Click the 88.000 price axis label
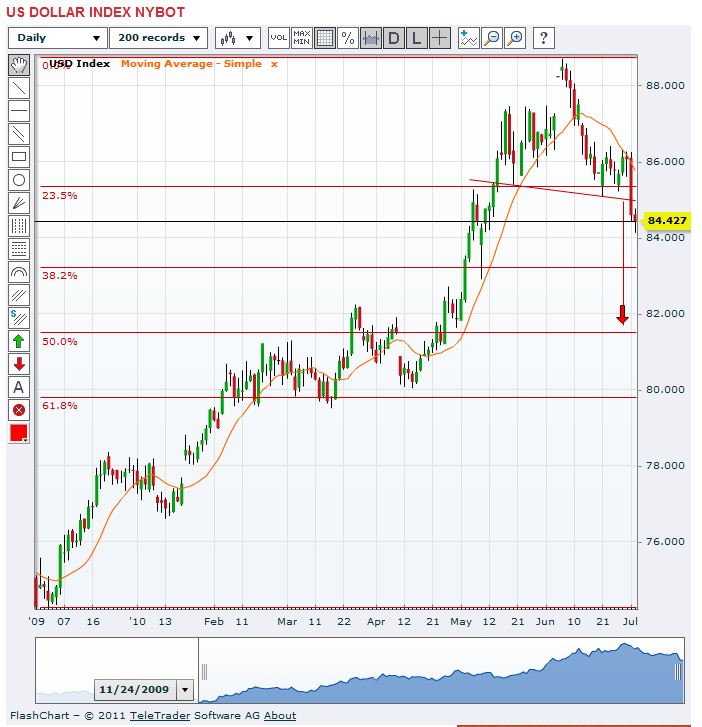This screenshot has width=702, height=727. [665, 85]
